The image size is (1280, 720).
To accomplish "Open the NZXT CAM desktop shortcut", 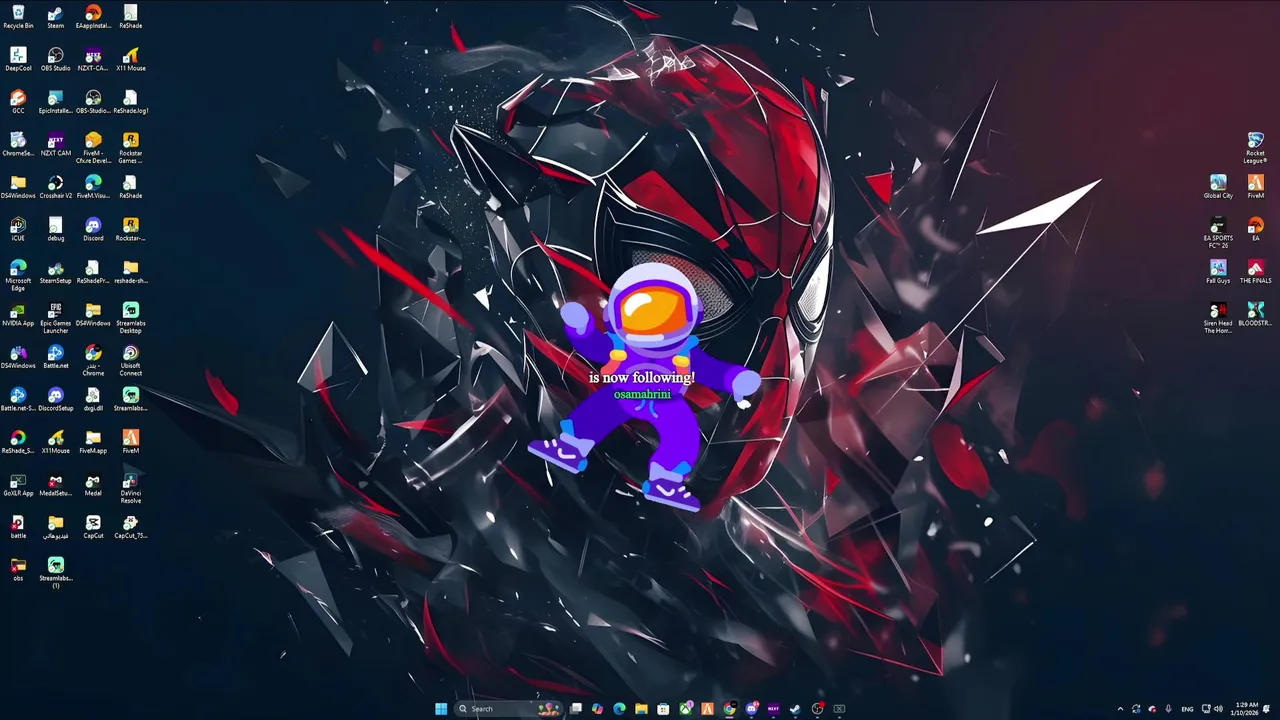I will (55, 144).
